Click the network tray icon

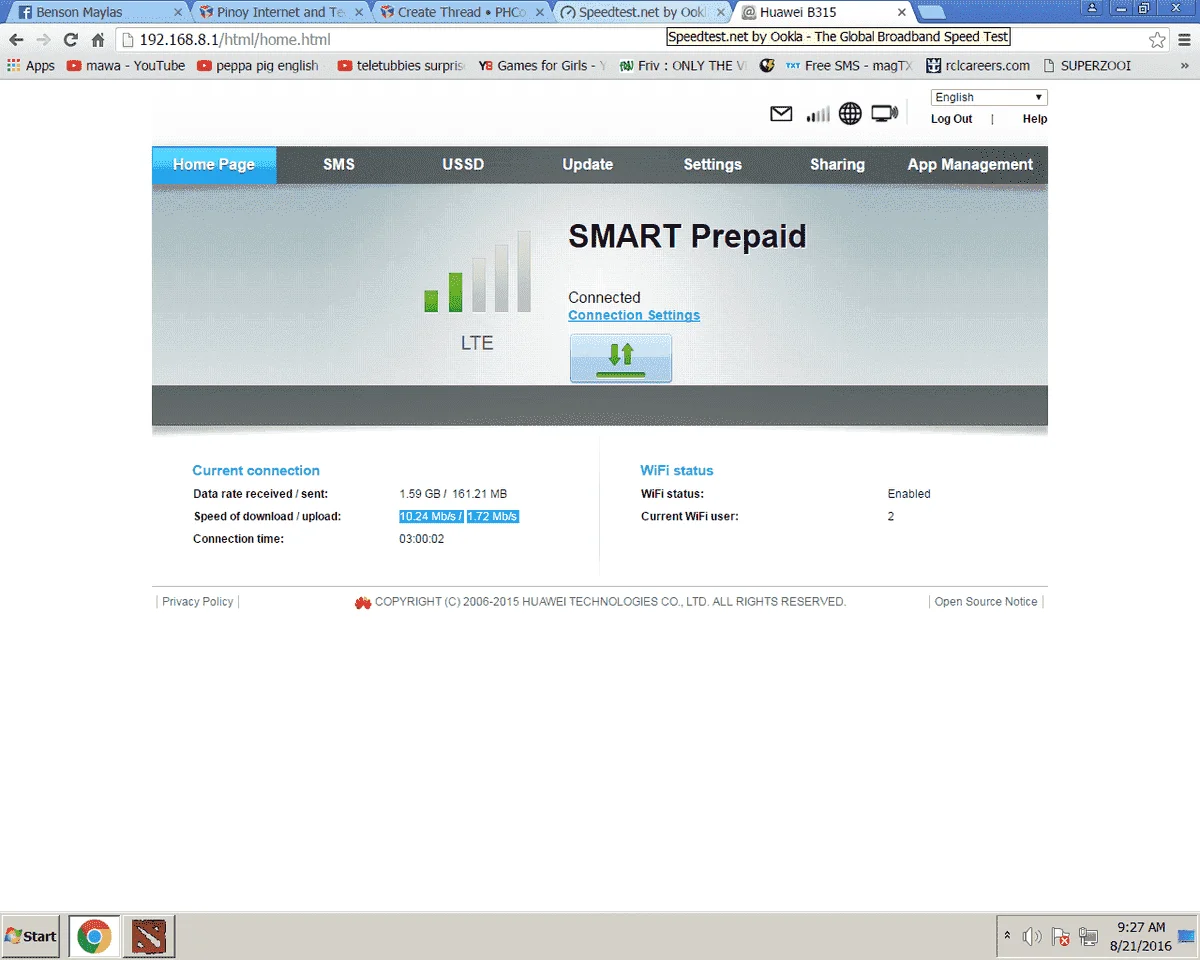tap(1088, 937)
